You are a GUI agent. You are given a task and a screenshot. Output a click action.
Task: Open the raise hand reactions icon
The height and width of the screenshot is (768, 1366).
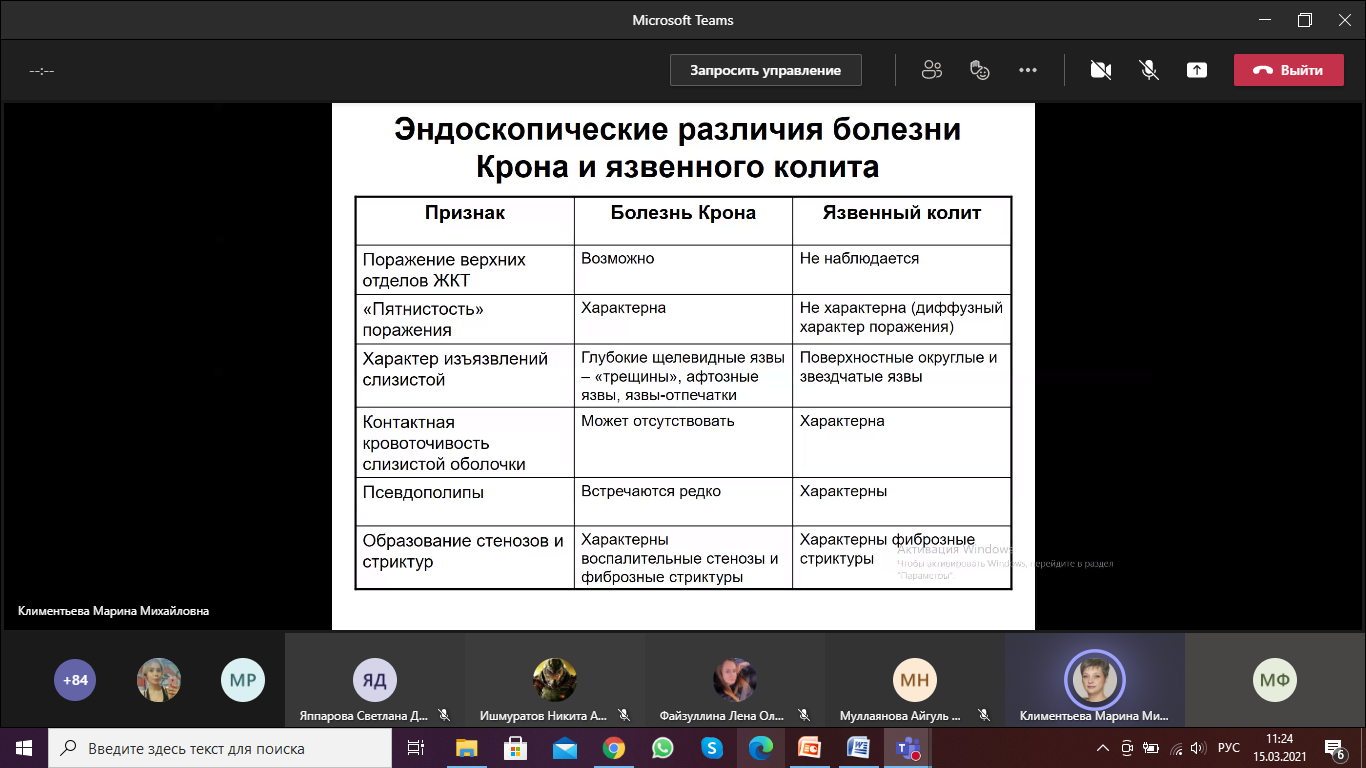coord(980,70)
